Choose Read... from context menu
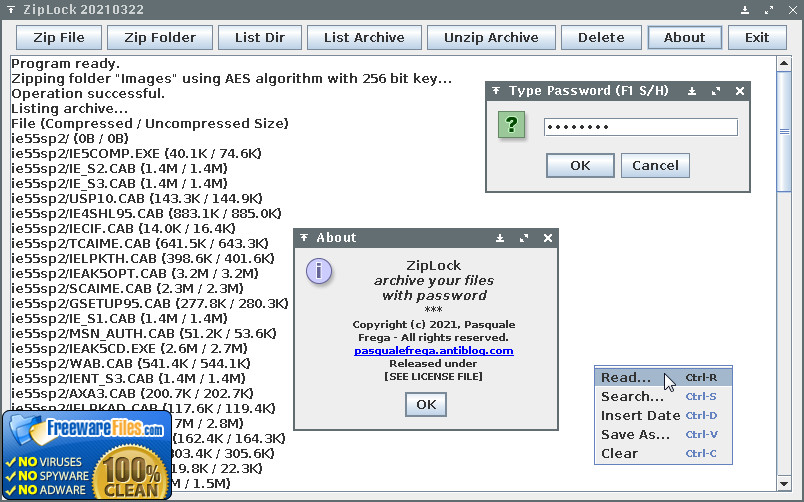Screen dimensions: 804x502 (x=663, y=377)
